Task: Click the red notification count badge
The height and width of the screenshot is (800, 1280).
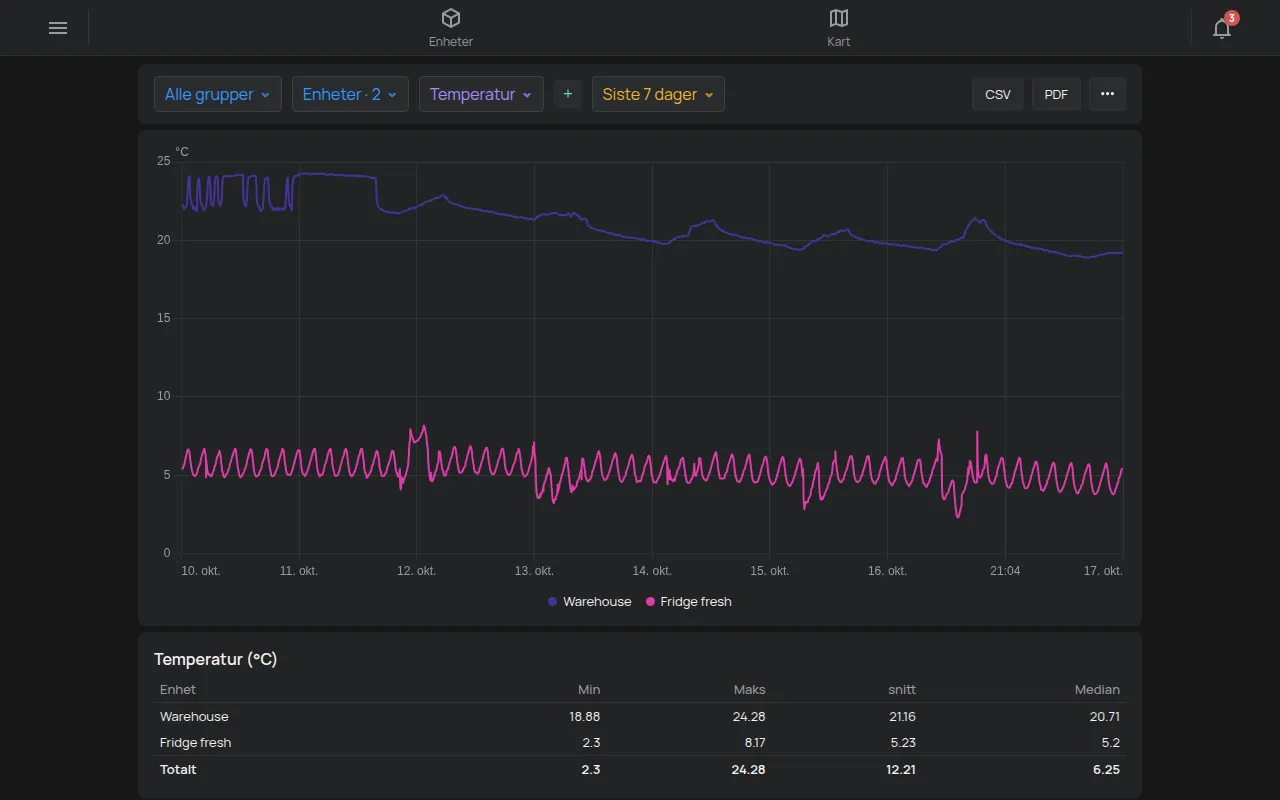Action: 1232,18
